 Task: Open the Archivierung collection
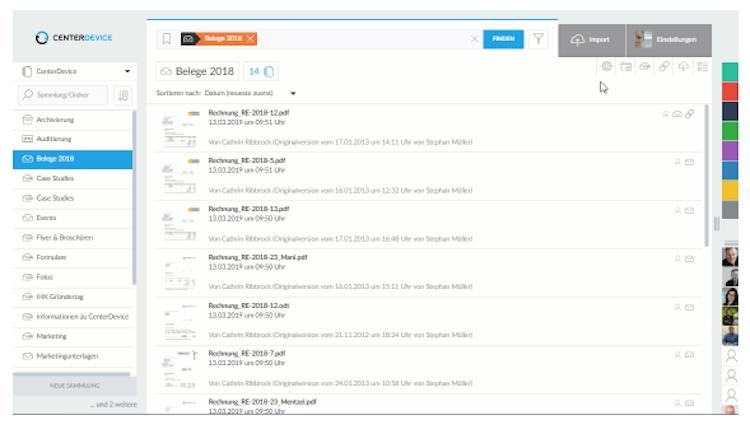[73, 120]
